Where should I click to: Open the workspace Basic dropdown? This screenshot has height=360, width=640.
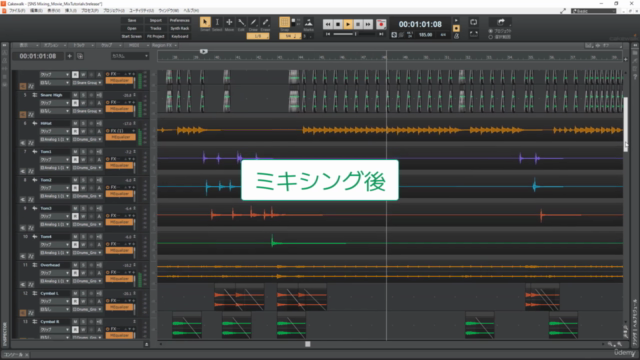593,11
